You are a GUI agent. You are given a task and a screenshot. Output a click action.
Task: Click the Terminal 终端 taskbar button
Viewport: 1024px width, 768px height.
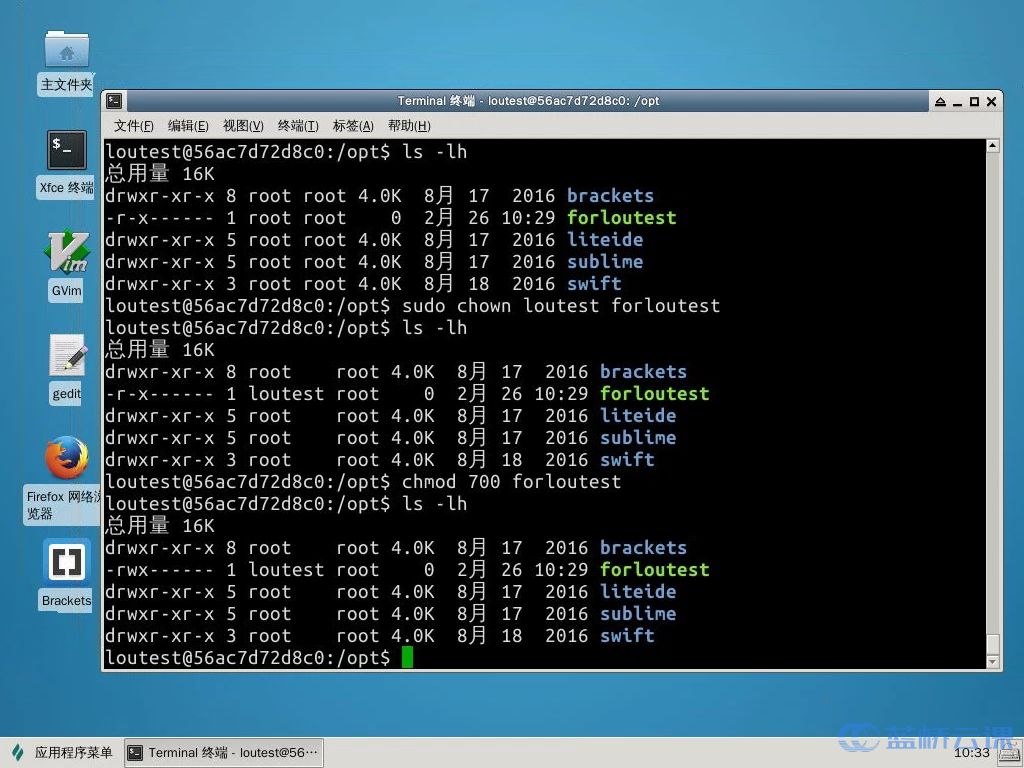point(223,752)
